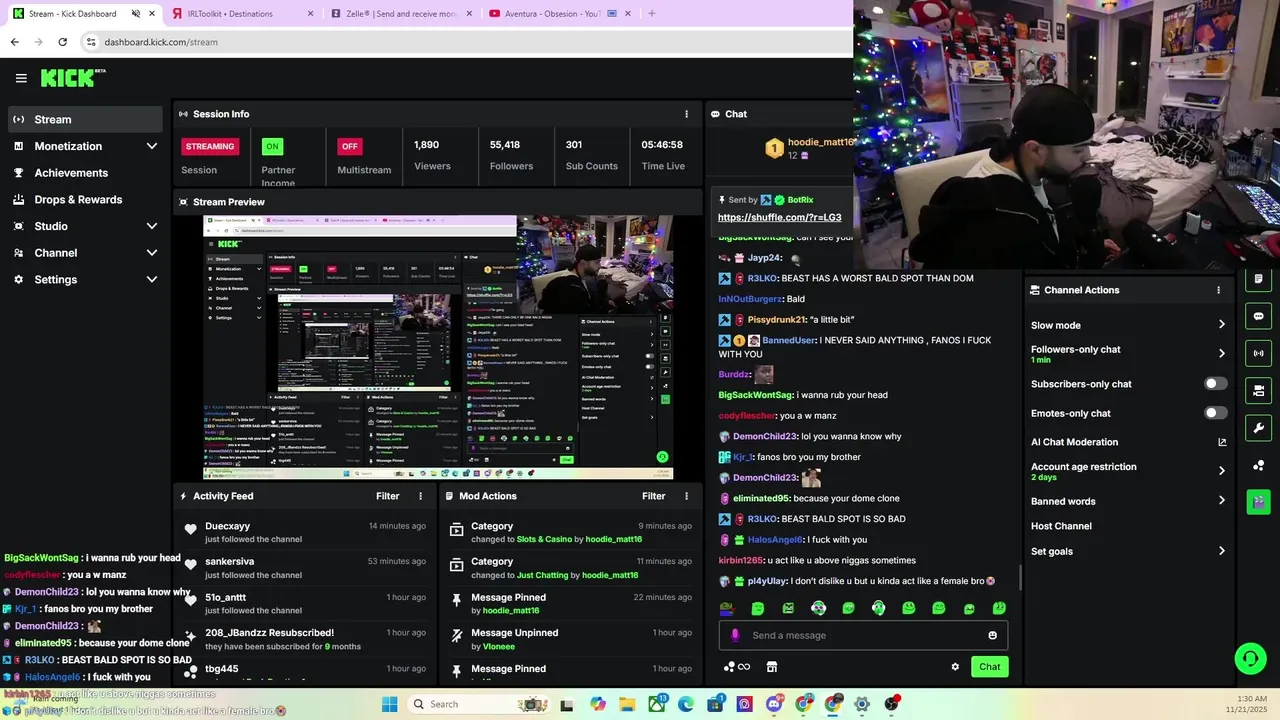Open a new browser tab

[651, 14]
